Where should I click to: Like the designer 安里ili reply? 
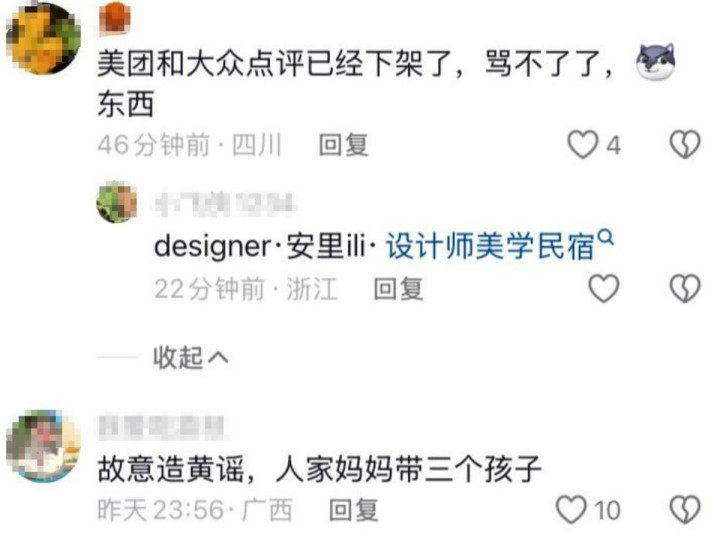(604, 288)
